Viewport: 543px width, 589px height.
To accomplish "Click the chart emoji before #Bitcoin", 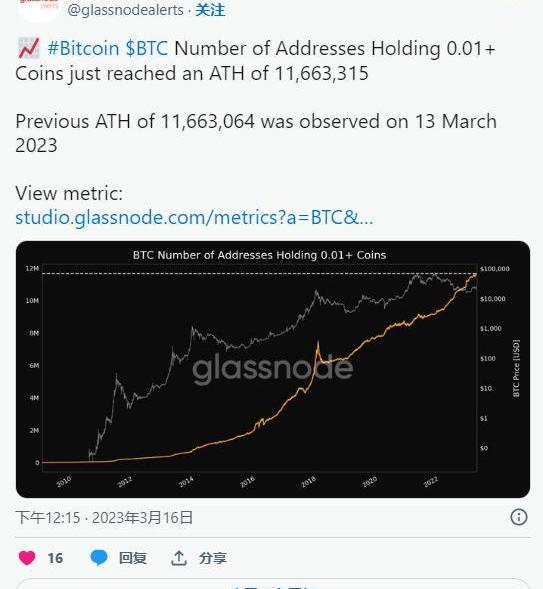I will coord(29,48).
